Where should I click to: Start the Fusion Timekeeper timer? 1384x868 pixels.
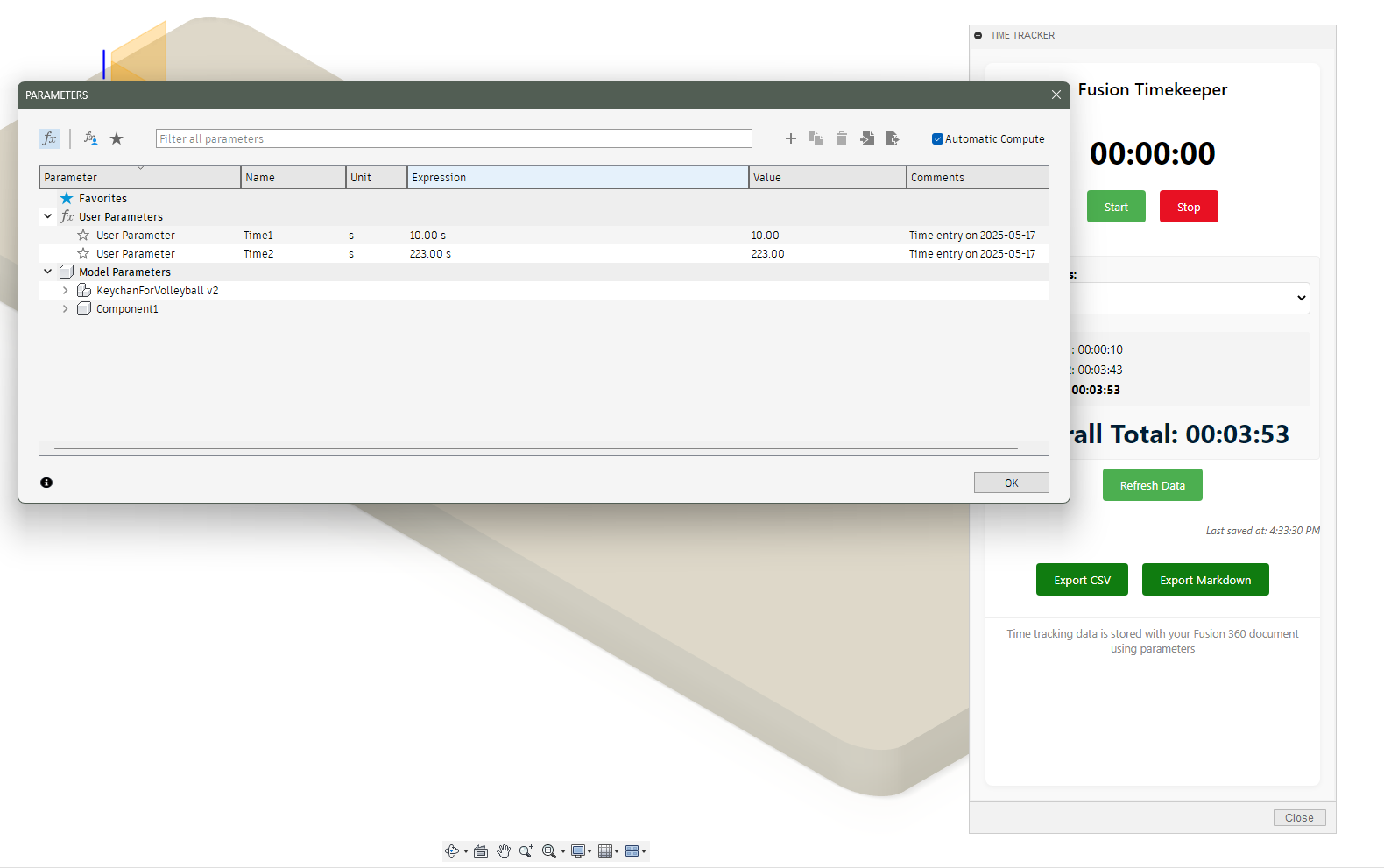coord(1116,207)
